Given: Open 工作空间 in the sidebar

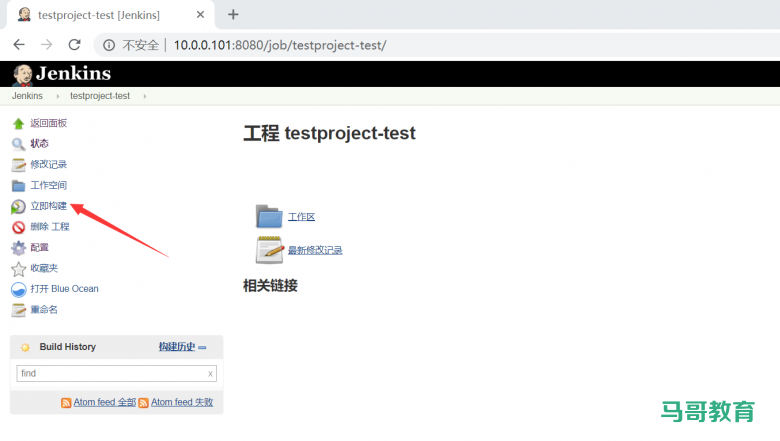Looking at the screenshot, I should [x=48, y=185].
